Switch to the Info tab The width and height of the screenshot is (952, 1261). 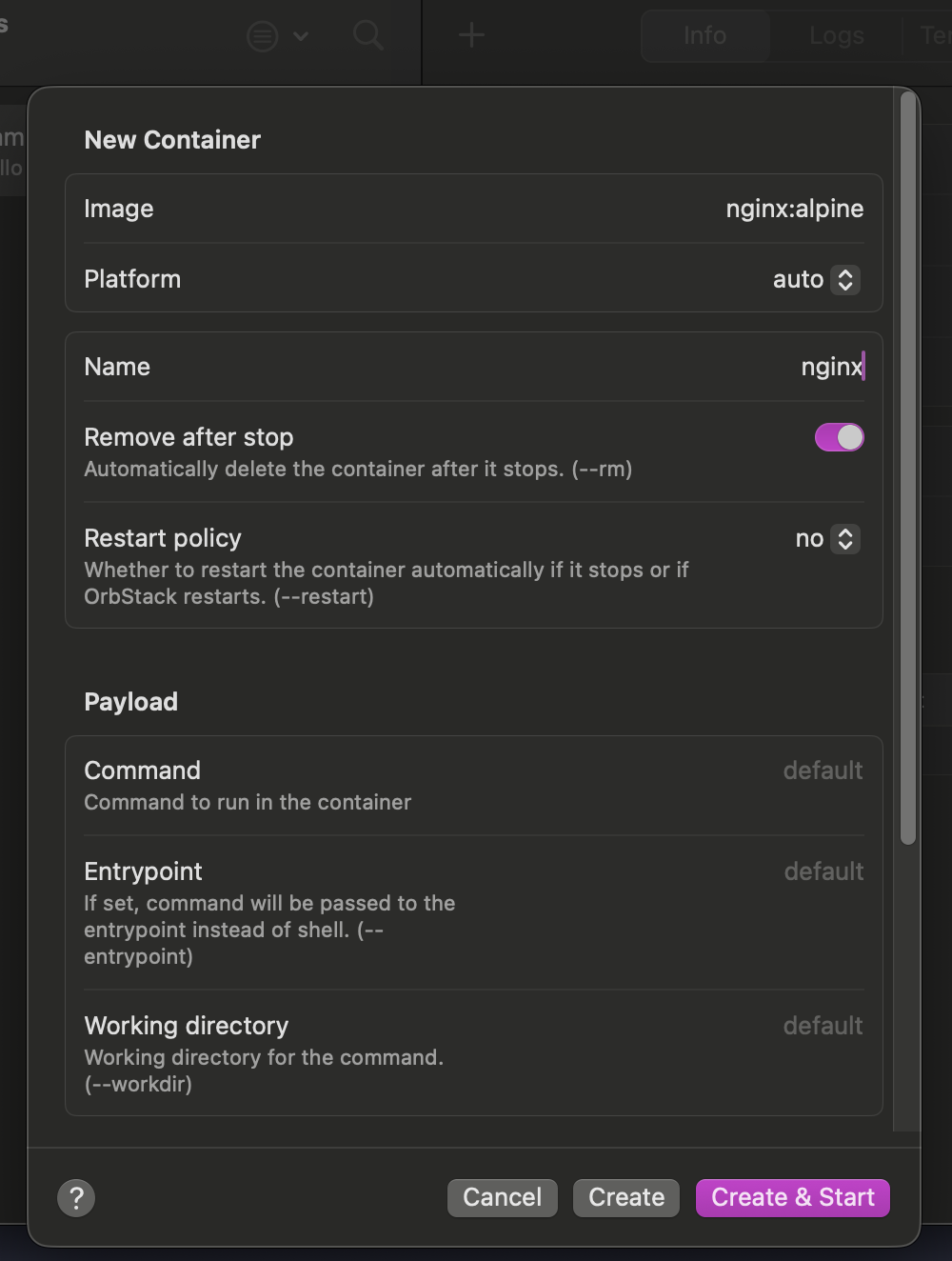click(704, 36)
